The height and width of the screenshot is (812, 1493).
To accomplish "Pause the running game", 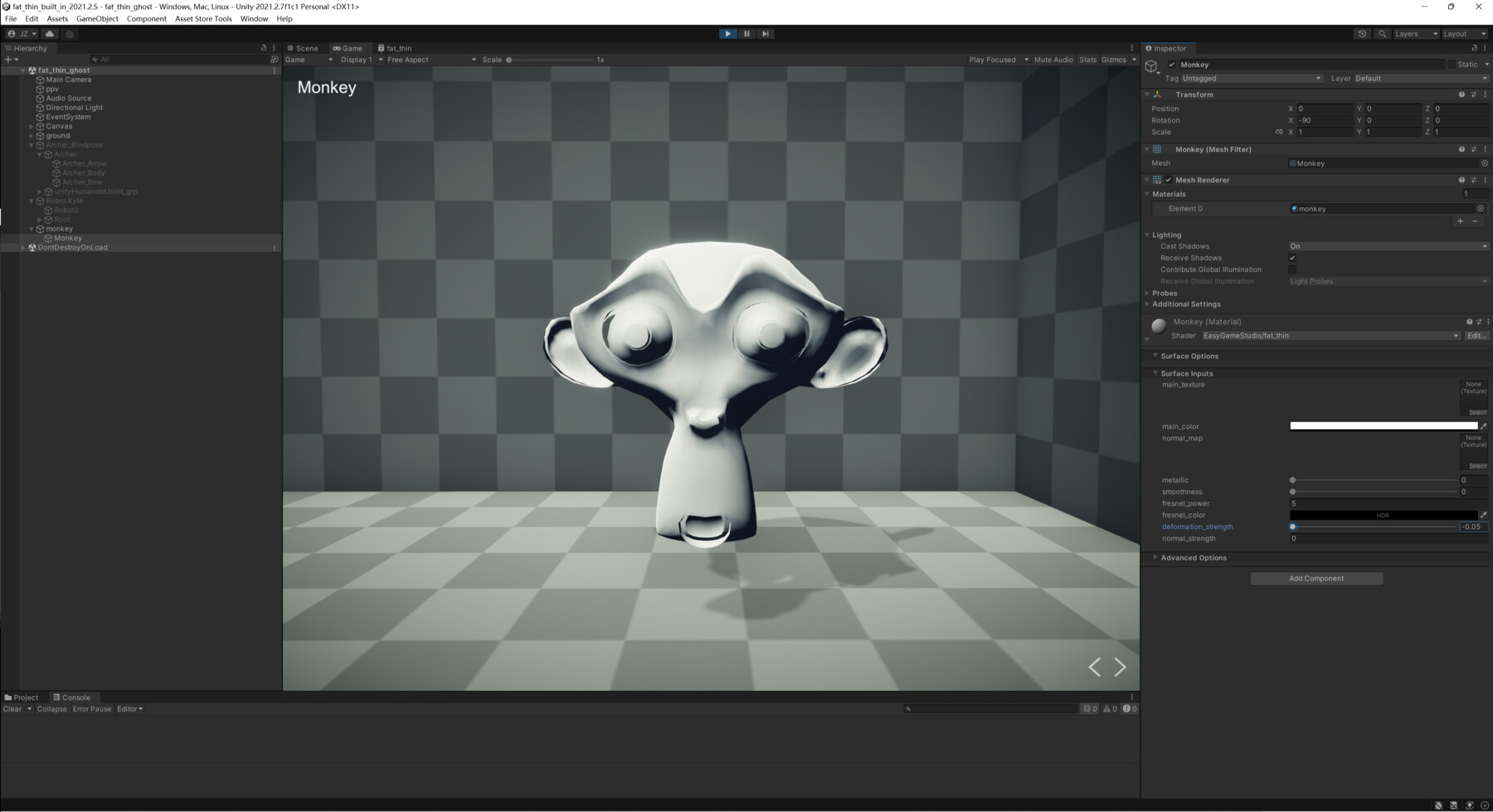I will pos(746,33).
